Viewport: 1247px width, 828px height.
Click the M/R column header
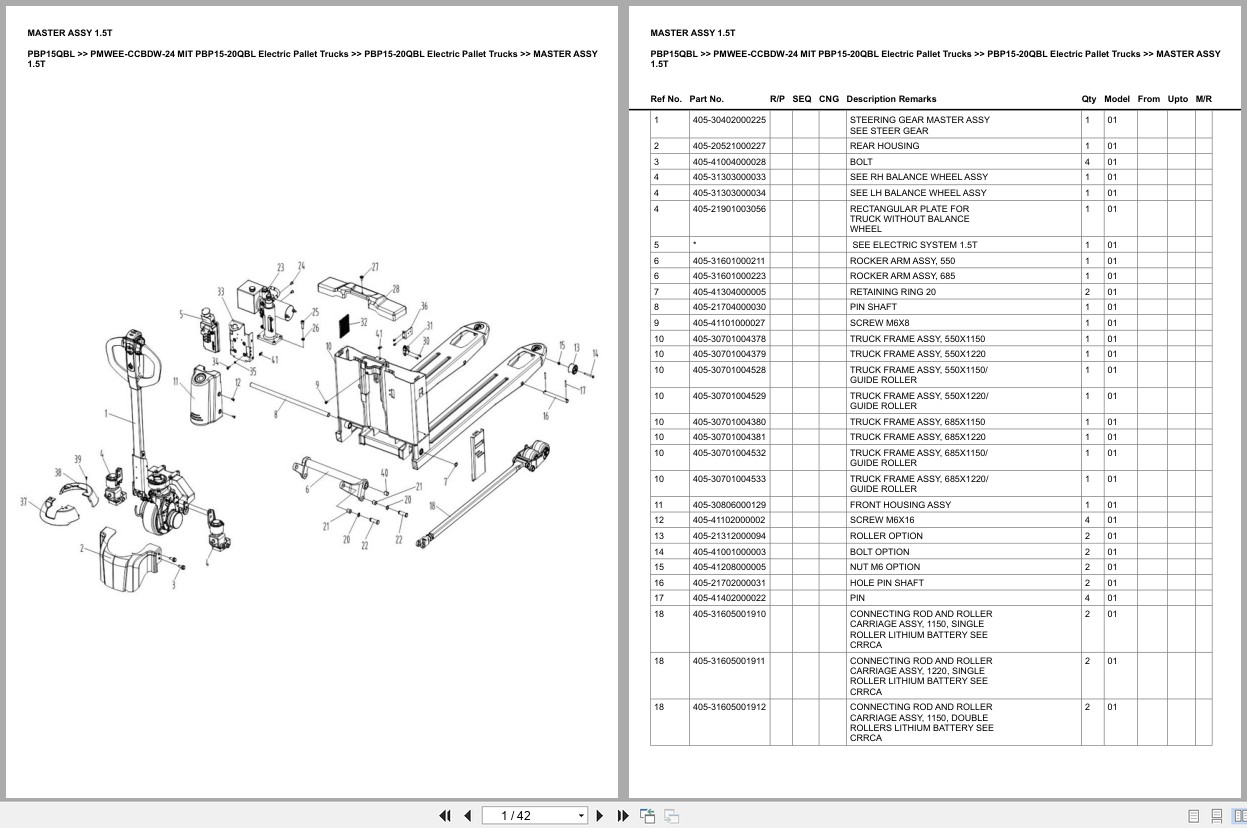[x=1204, y=99]
